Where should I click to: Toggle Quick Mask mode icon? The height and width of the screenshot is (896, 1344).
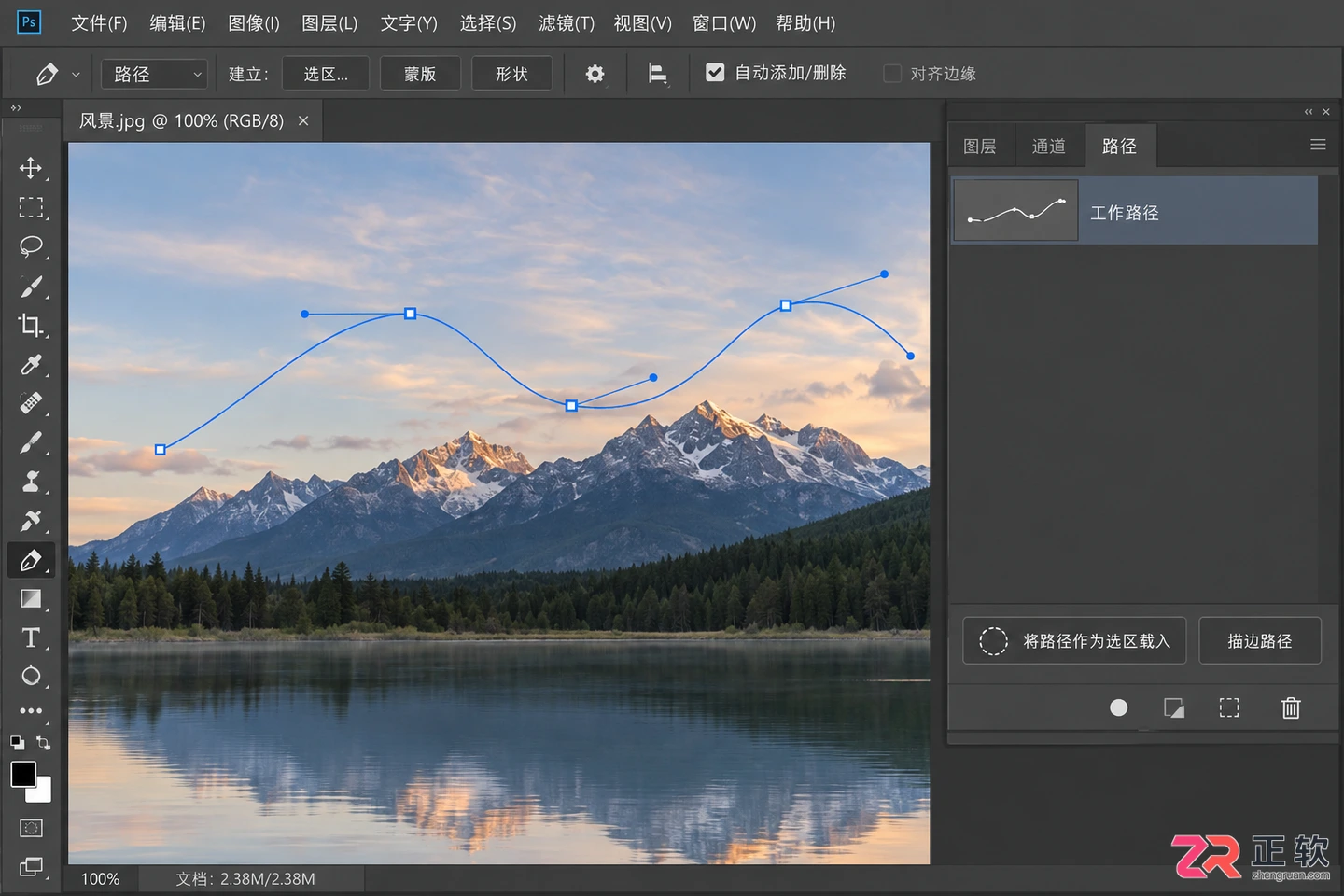(31, 828)
